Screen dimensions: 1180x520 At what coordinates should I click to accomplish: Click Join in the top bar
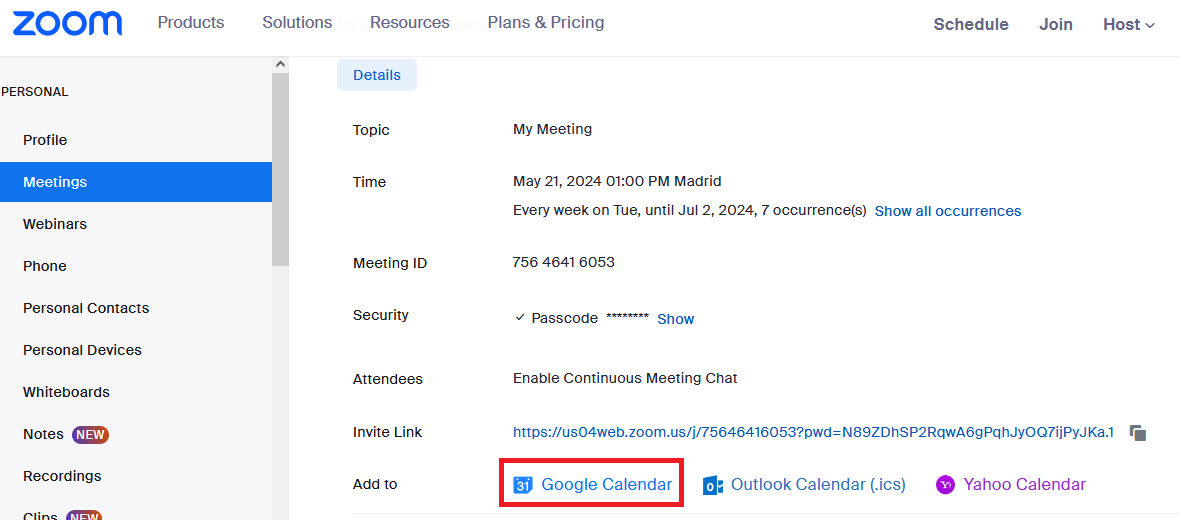[x=1056, y=24]
